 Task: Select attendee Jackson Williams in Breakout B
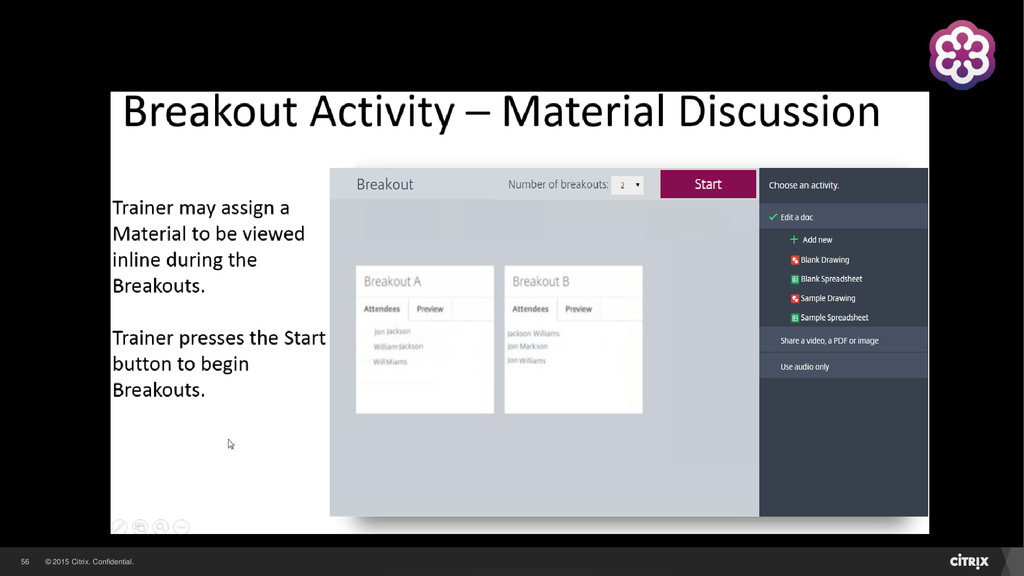point(533,333)
